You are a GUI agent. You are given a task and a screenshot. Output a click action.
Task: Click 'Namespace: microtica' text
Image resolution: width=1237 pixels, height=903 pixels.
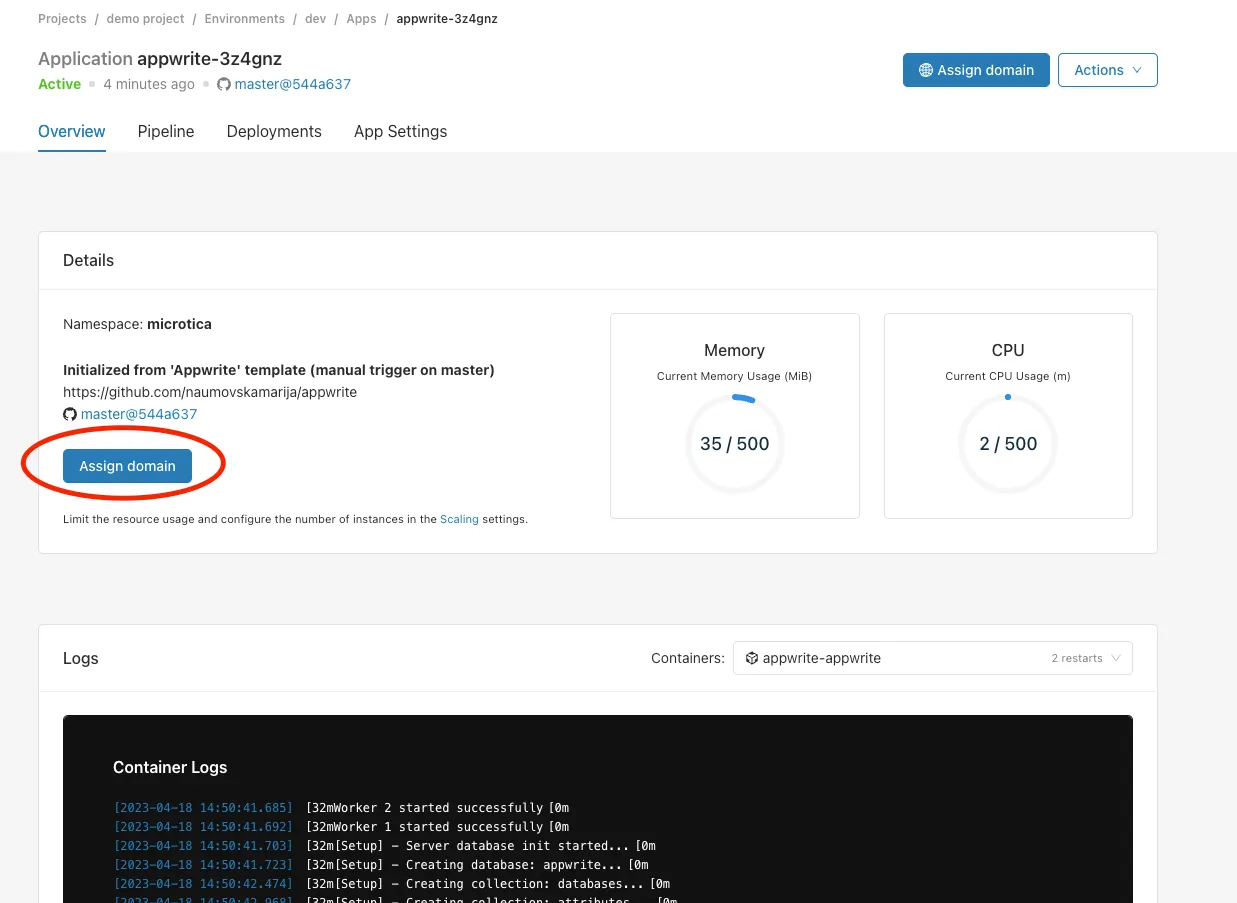point(137,324)
